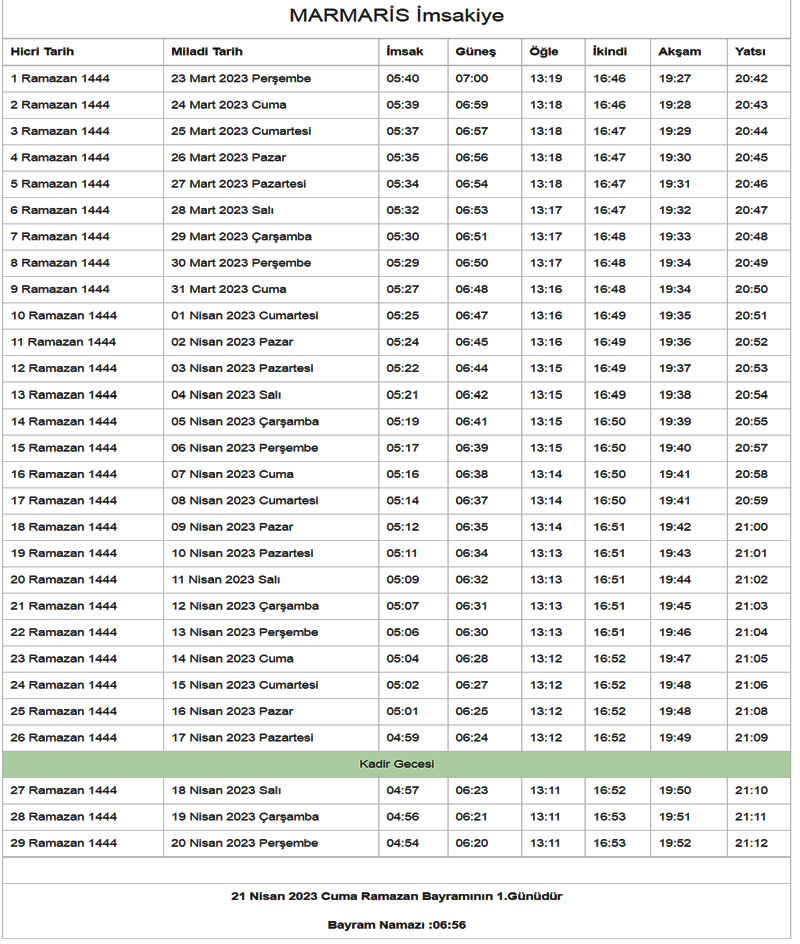Image resolution: width=800 pixels, height=944 pixels.
Task: Click akşam time 19:45
Action: coord(675,606)
